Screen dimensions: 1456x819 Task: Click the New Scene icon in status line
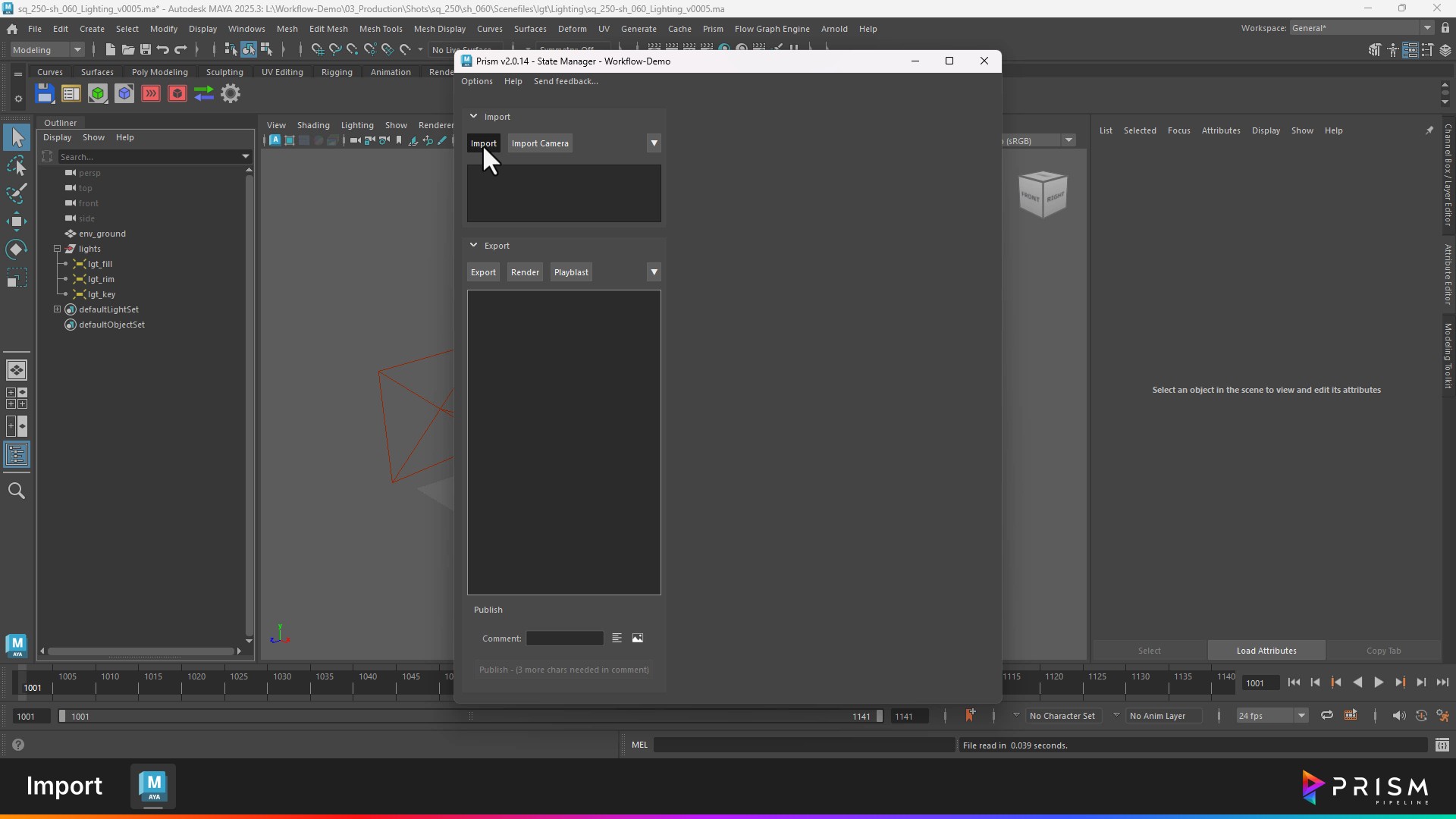coord(111,50)
